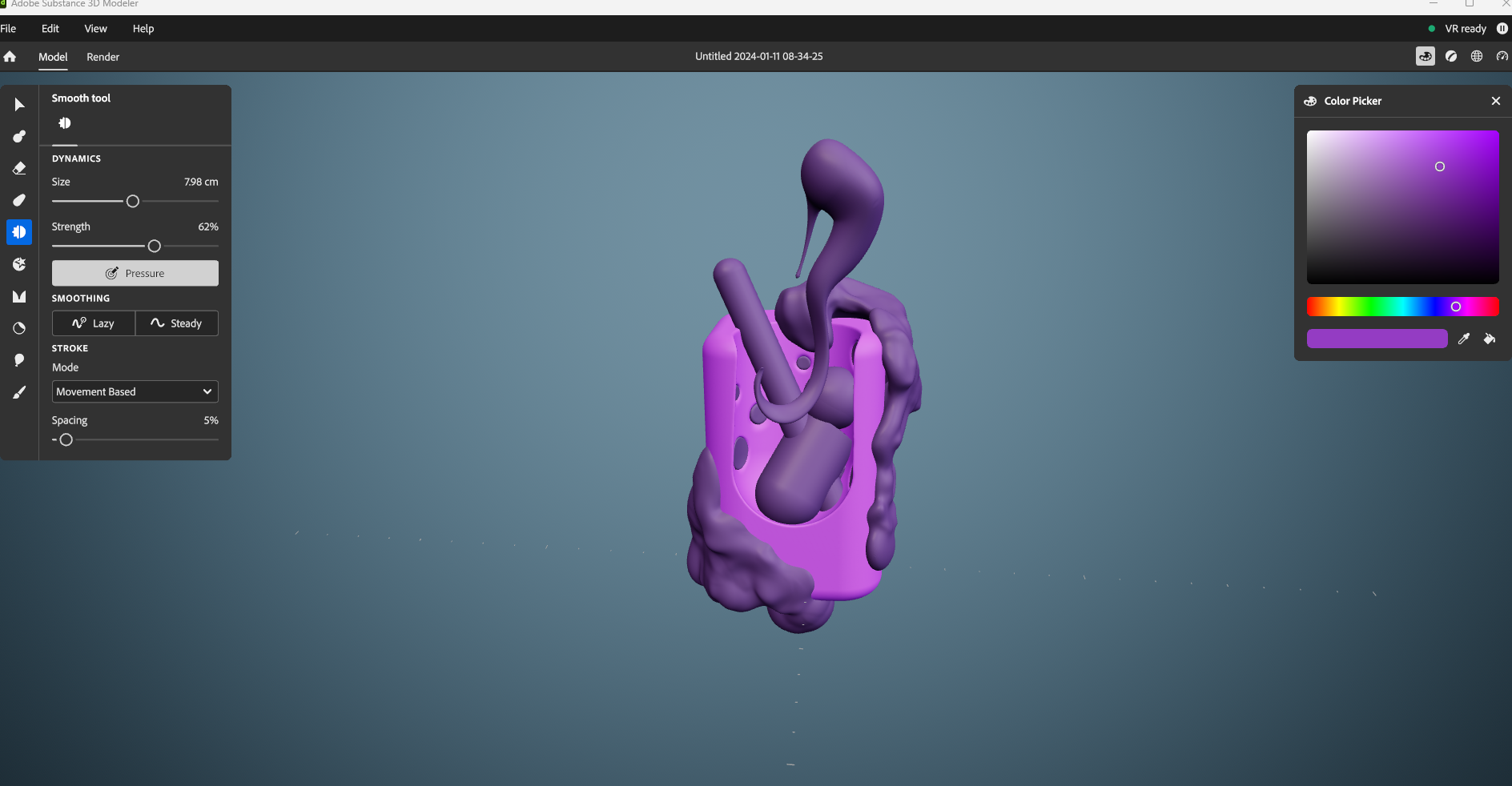Select the active Smooth tool in toolbar

[x=19, y=232]
